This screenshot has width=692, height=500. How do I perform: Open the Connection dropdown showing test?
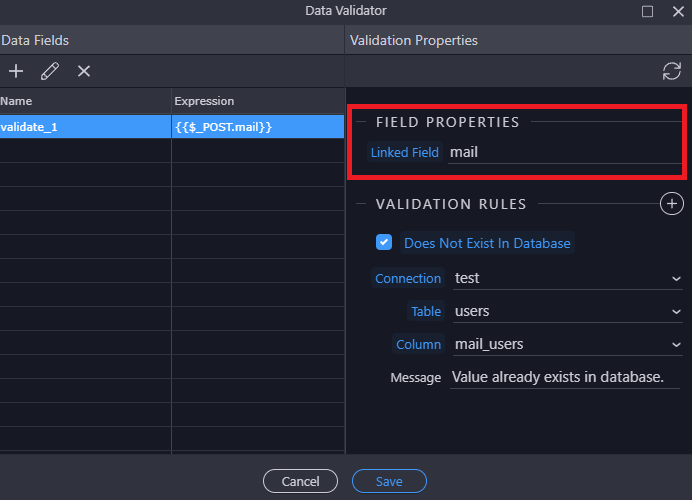click(567, 279)
